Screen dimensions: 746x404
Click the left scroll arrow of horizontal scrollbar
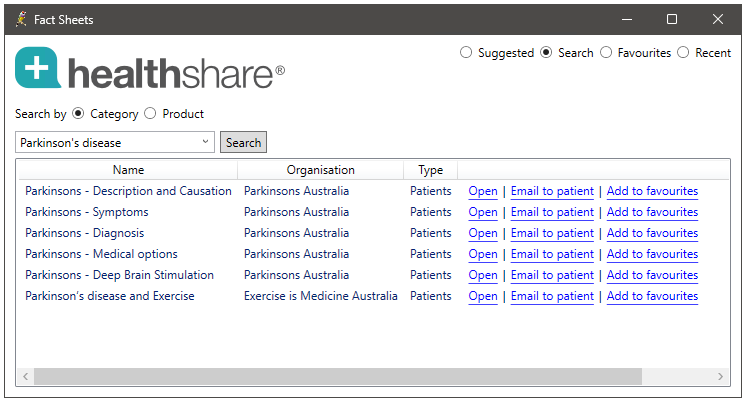click(x=26, y=376)
